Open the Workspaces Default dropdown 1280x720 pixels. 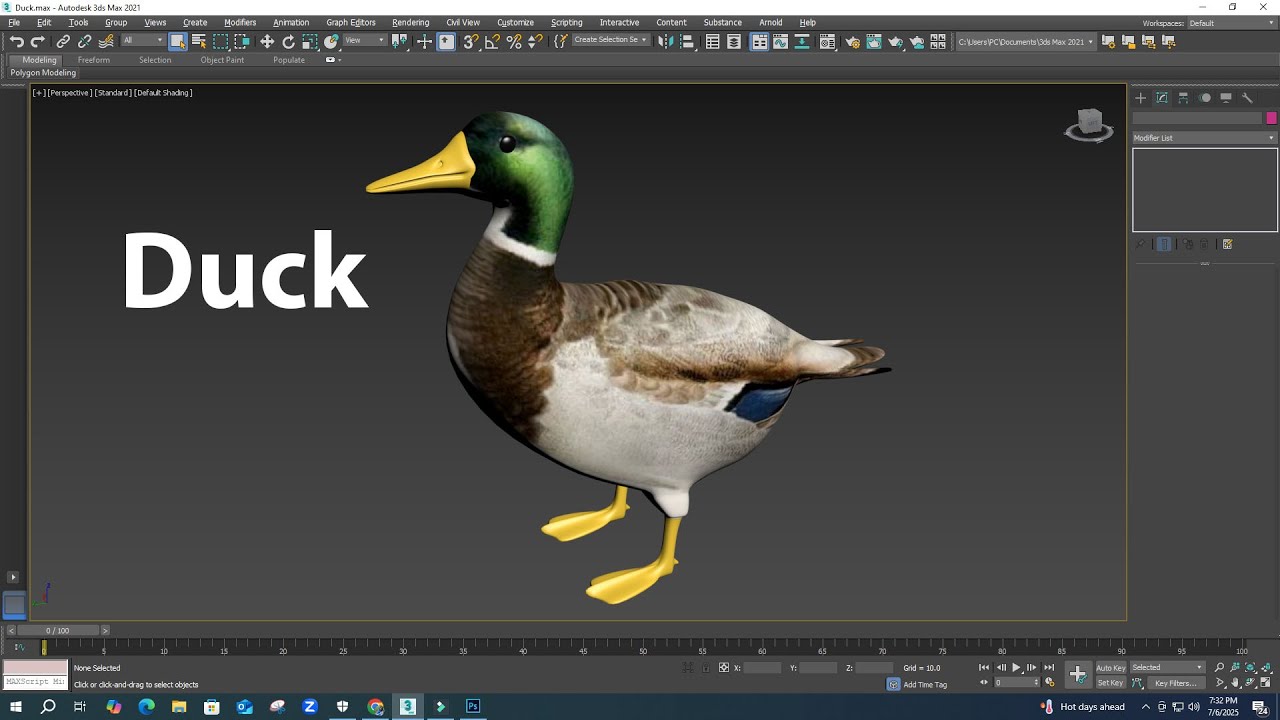pyautogui.click(x=1231, y=23)
